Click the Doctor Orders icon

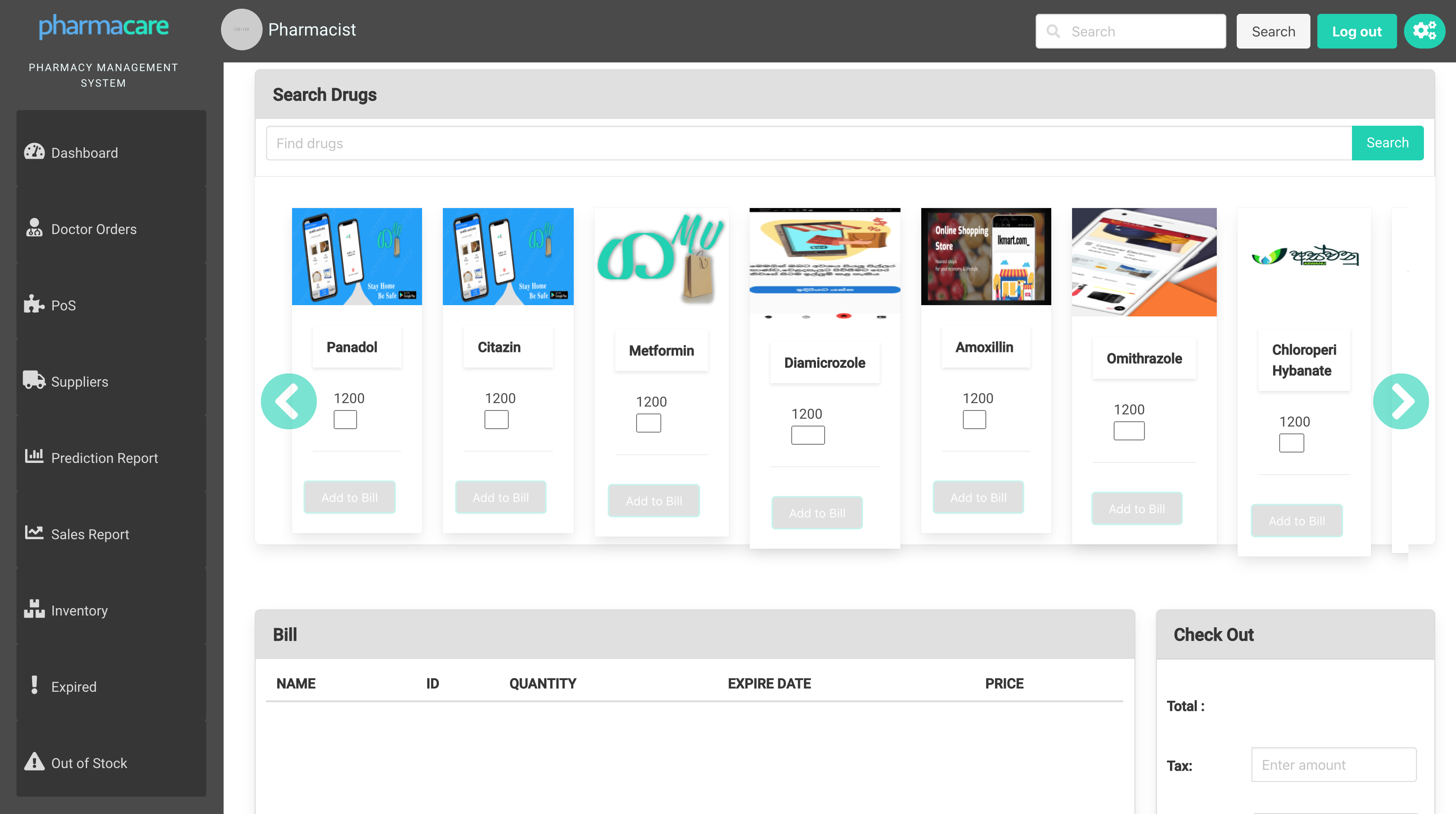point(34,228)
